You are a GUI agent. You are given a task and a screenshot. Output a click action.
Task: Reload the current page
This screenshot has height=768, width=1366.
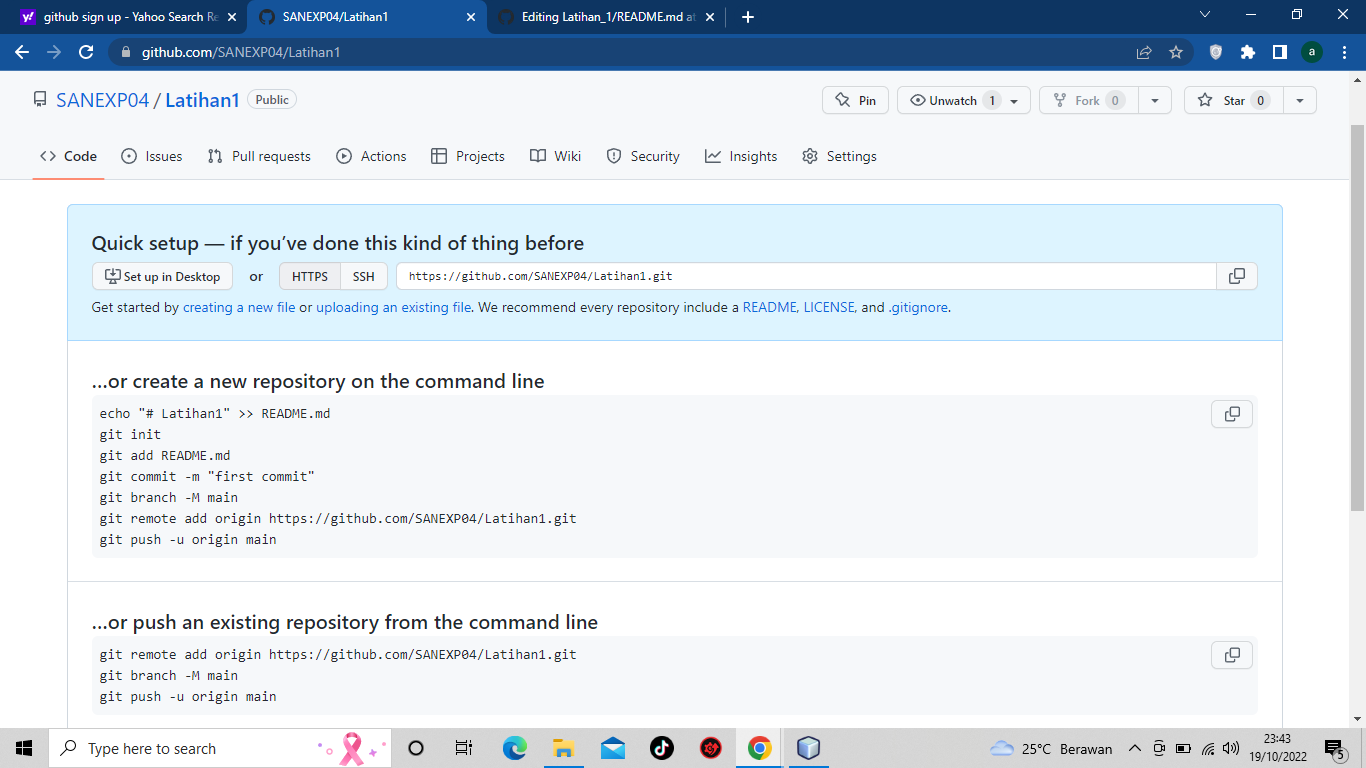[86, 52]
